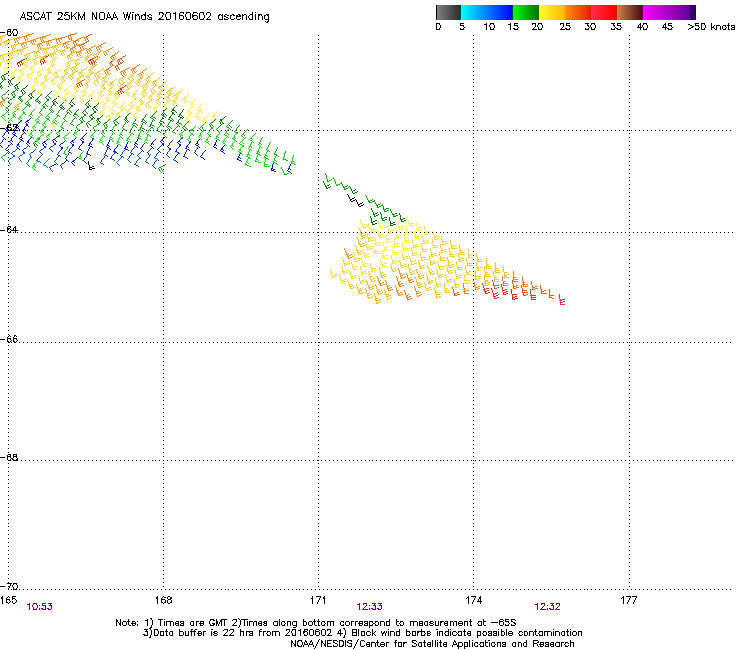Click the '>50 knots' legend label
The image size is (740, 650).
point(711,27)
